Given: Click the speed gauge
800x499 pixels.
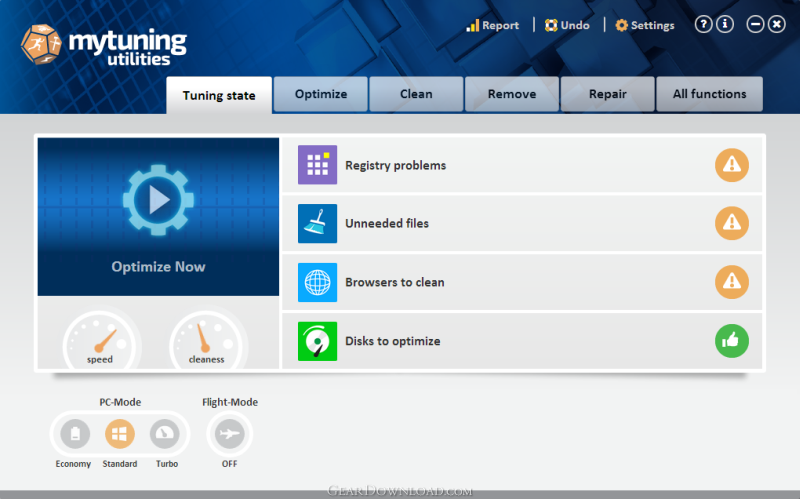Looking at the screenshot, I should (x=100, y=340).
